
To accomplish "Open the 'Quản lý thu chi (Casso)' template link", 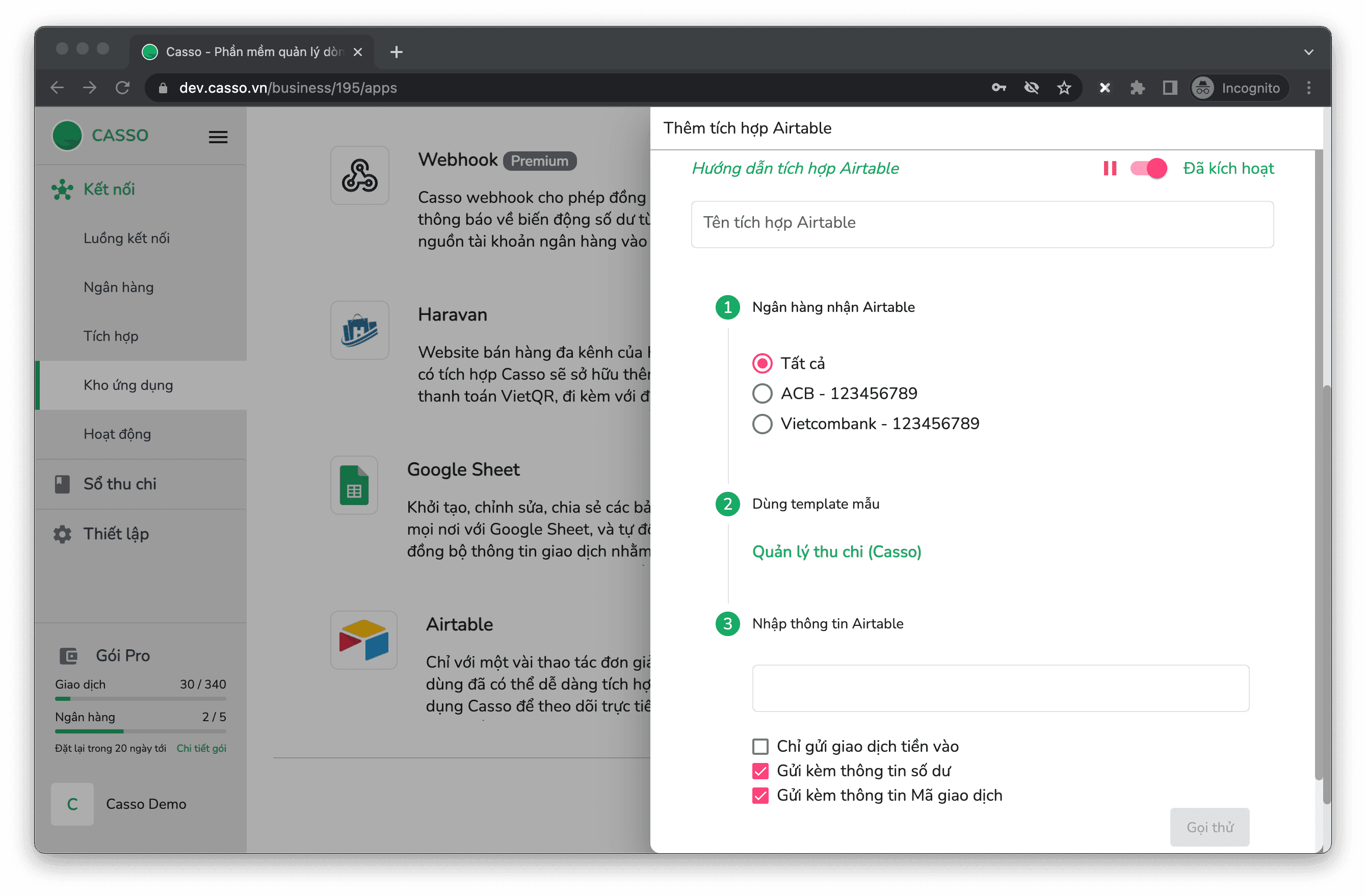I will point(836,551).
